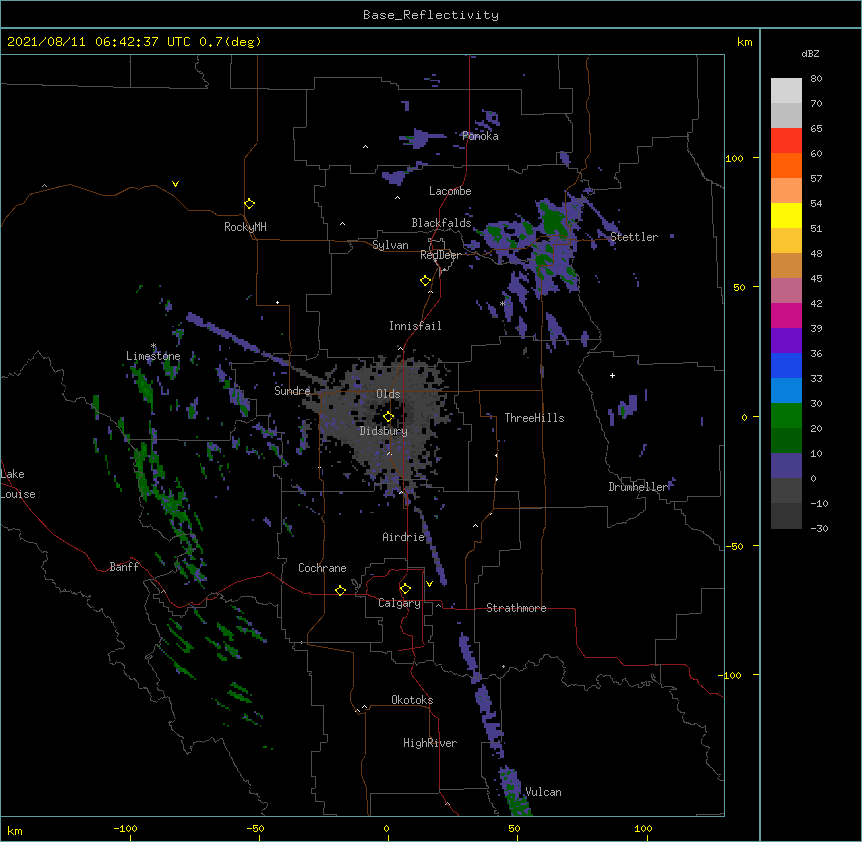Select the RedDeer city label
Viewport: 862px width, 842px height.
coord(440,255)
